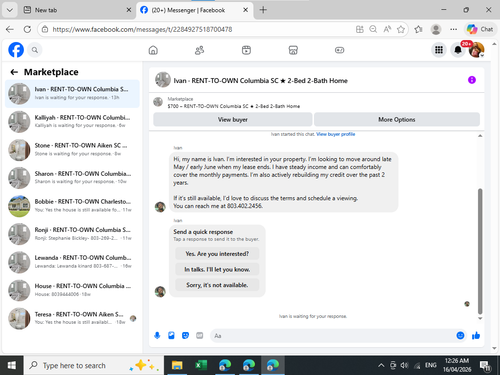Open the Sharon conversation

tap(72, 178)
